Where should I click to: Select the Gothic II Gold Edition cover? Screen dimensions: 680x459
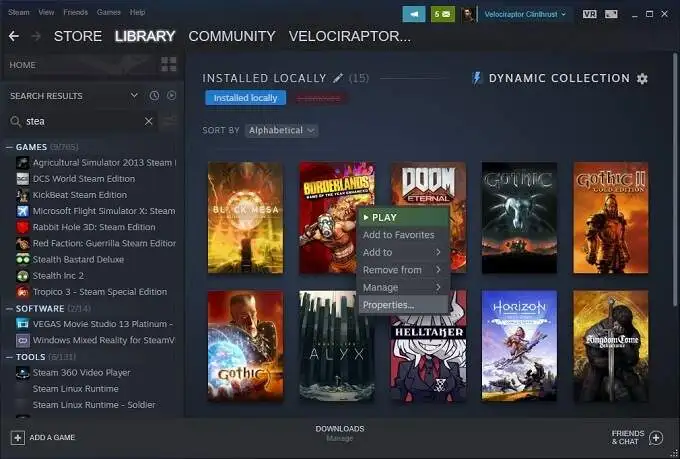(x=611, y=218)
